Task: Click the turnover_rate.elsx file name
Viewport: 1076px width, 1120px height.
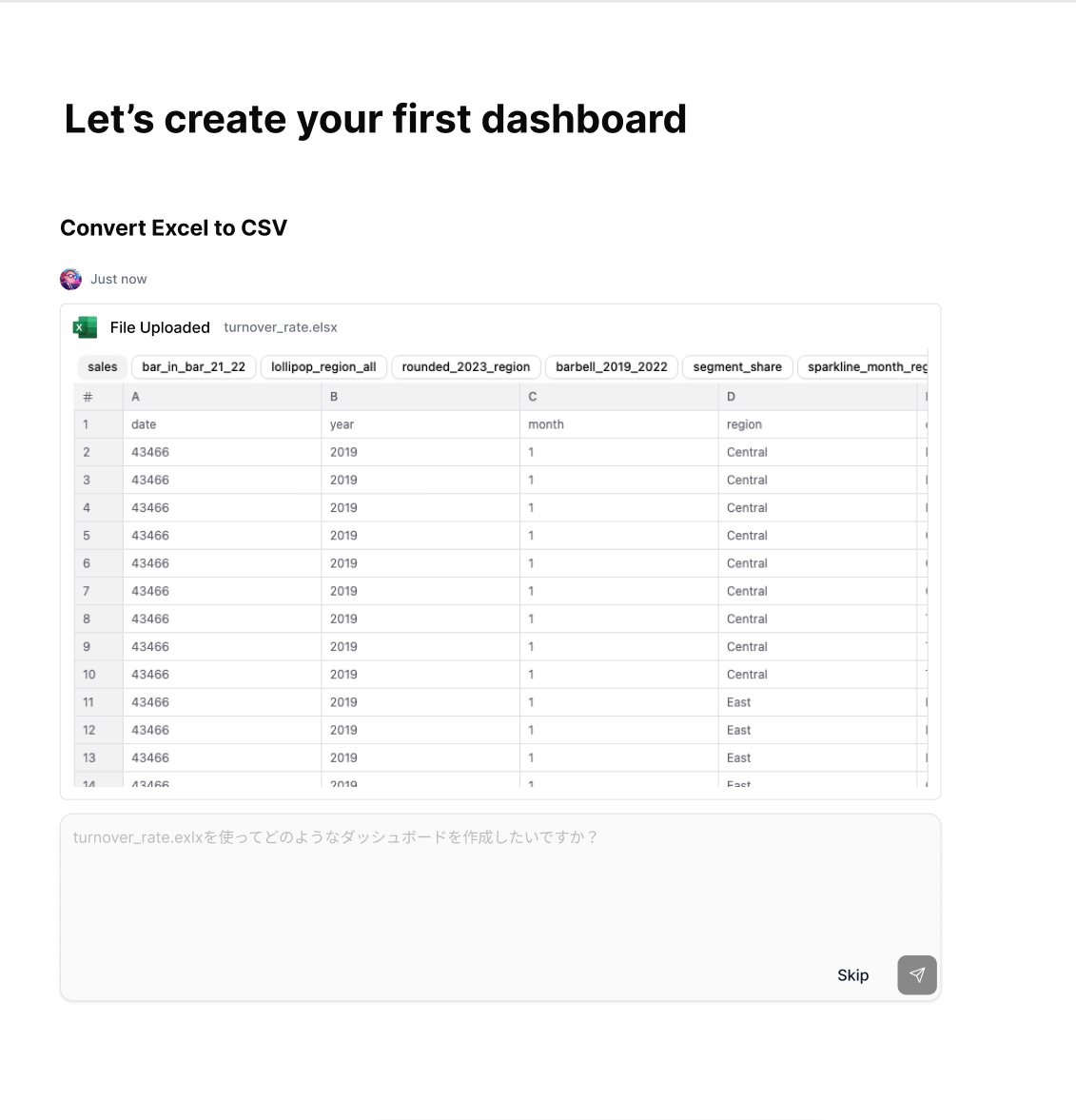Action: (x=281, y=326)
